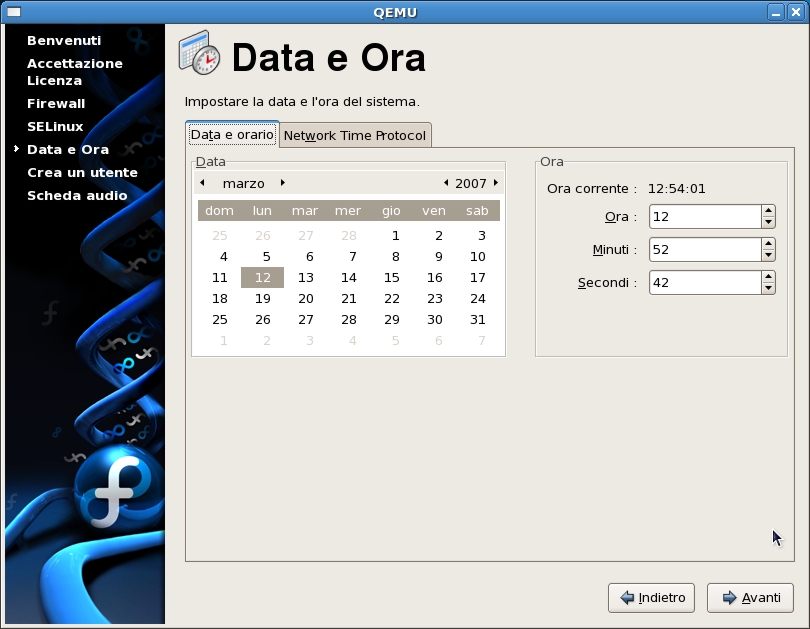Close the QEMU window
Screen dimensions: 810x629
(796, 12)
